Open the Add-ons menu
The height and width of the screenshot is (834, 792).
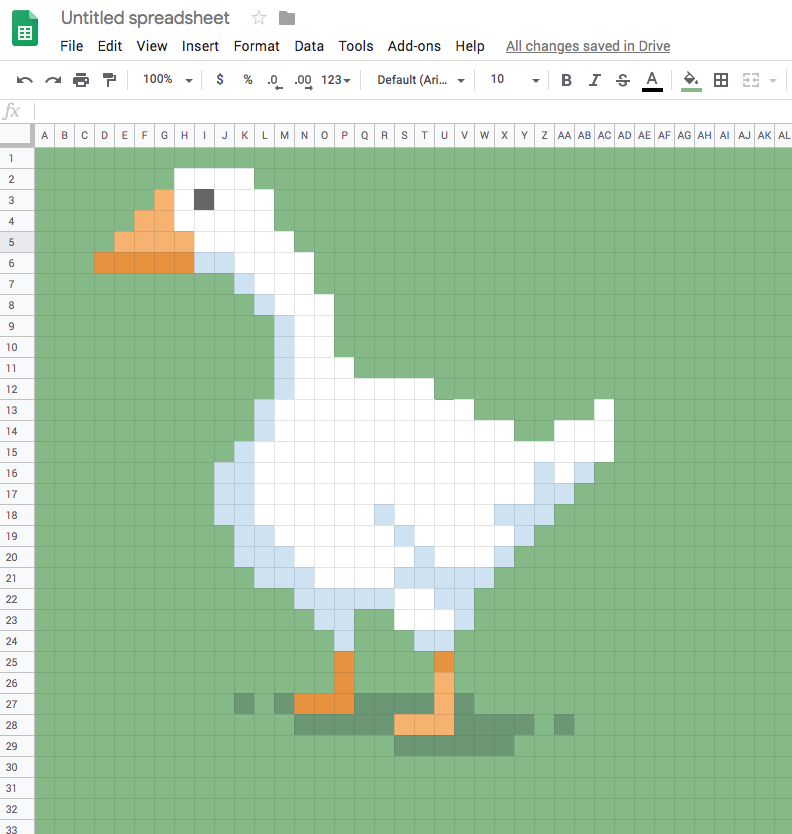(414, 46)
